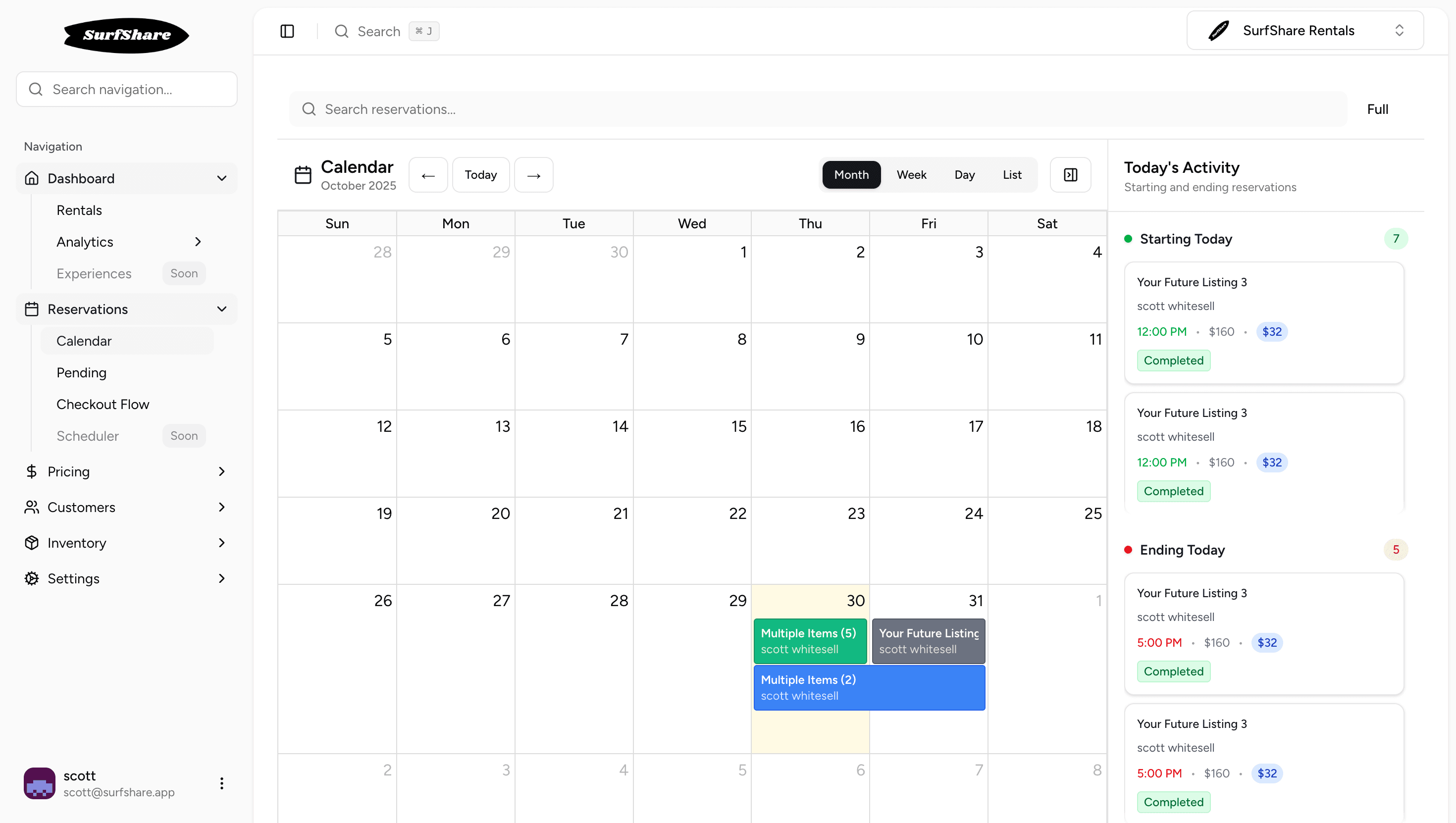
Task: Click the Full button
Action: pos(1377,109)
